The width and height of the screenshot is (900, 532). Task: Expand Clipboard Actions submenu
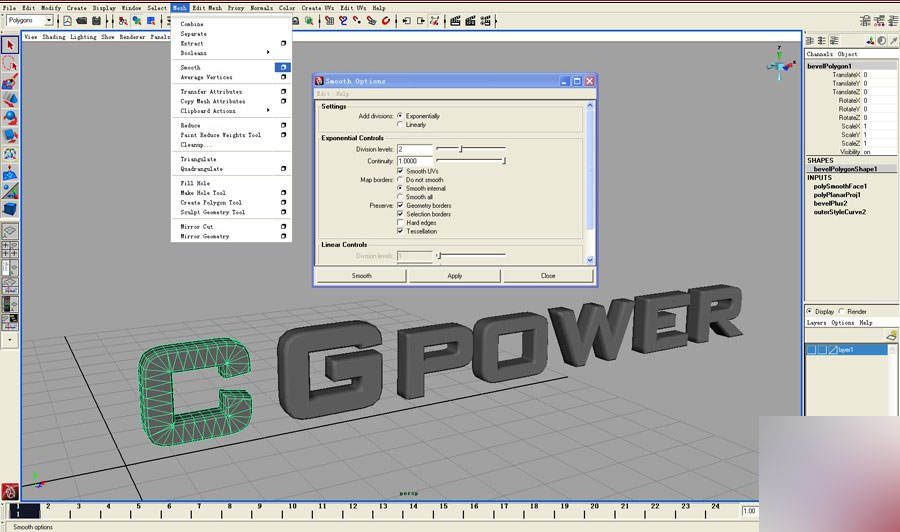pos(268,110)
